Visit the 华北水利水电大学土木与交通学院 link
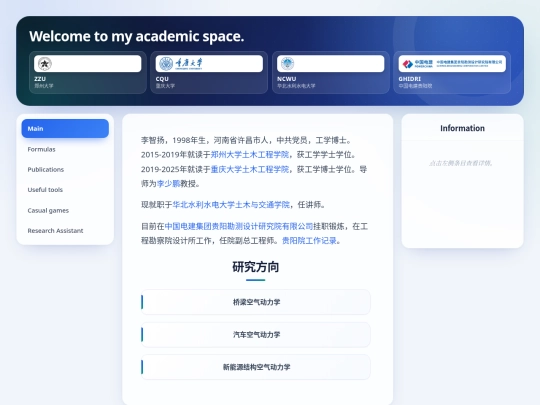This screenshot has width=540, height=405. tap(231, 205)
